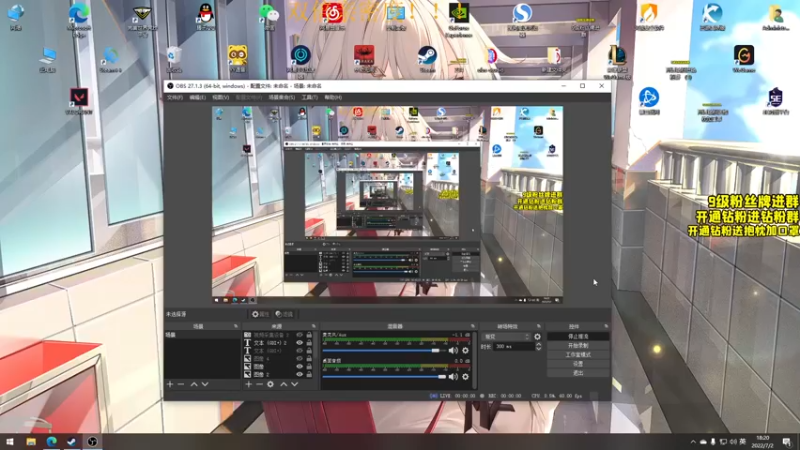Open Steam from the desktop shortcut
800x450 pixels.
[427, 59]
